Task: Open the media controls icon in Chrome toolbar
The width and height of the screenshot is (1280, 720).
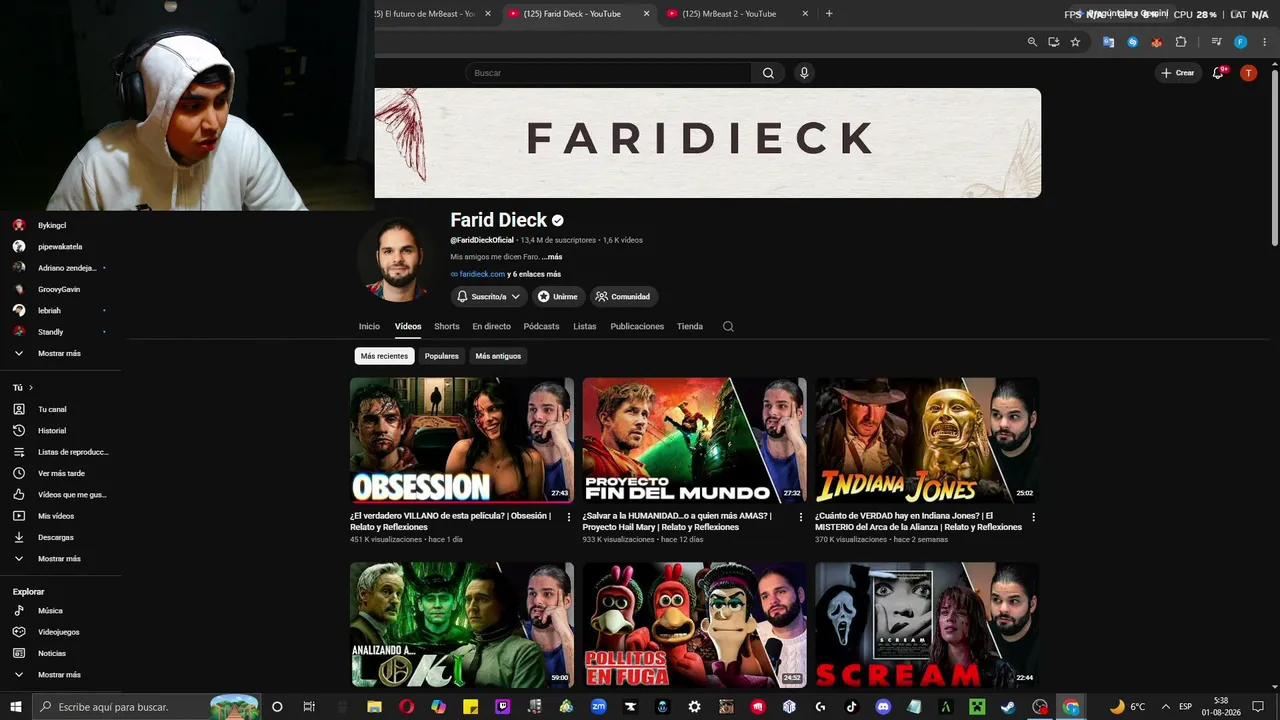Action: [1216, 42]
